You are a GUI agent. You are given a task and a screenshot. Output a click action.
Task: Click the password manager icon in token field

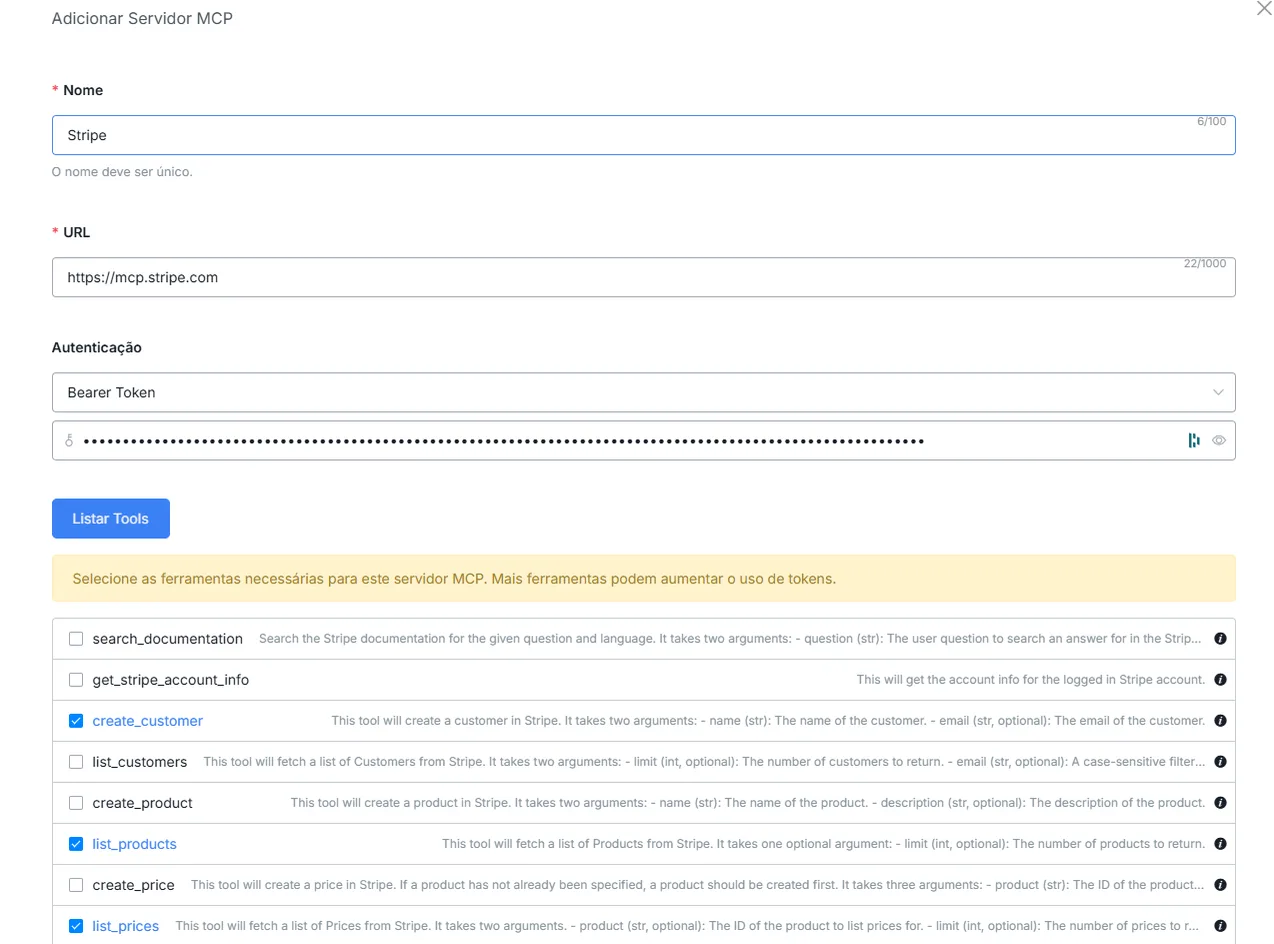pos(1194,440)
